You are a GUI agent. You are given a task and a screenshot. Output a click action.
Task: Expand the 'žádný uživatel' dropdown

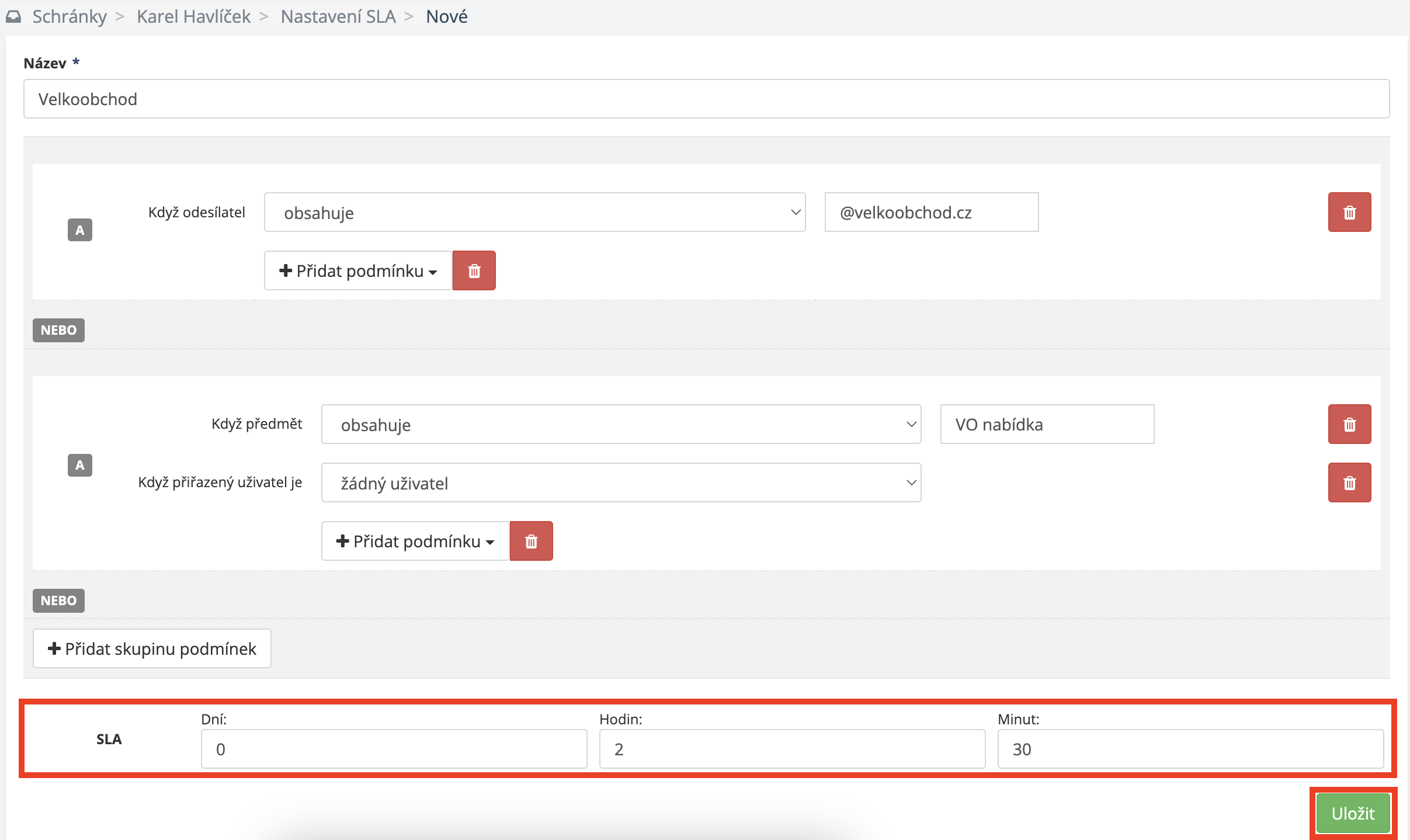[621, 483]
